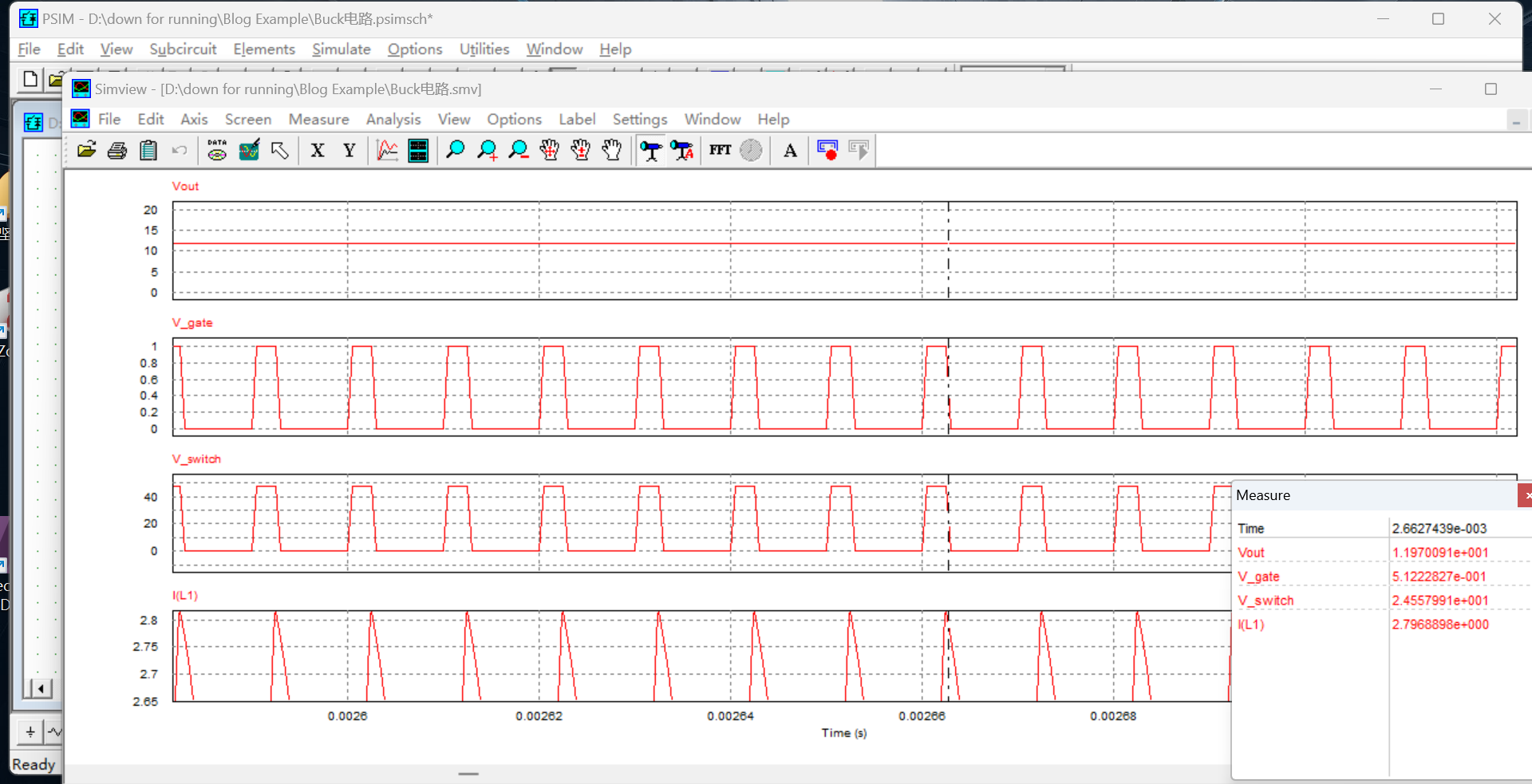Click the Y axis settings button

pyautogui.click(x=349, y=150)
